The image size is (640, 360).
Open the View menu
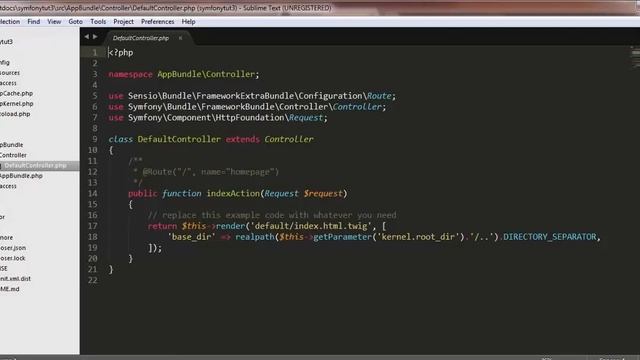(54, 22)
